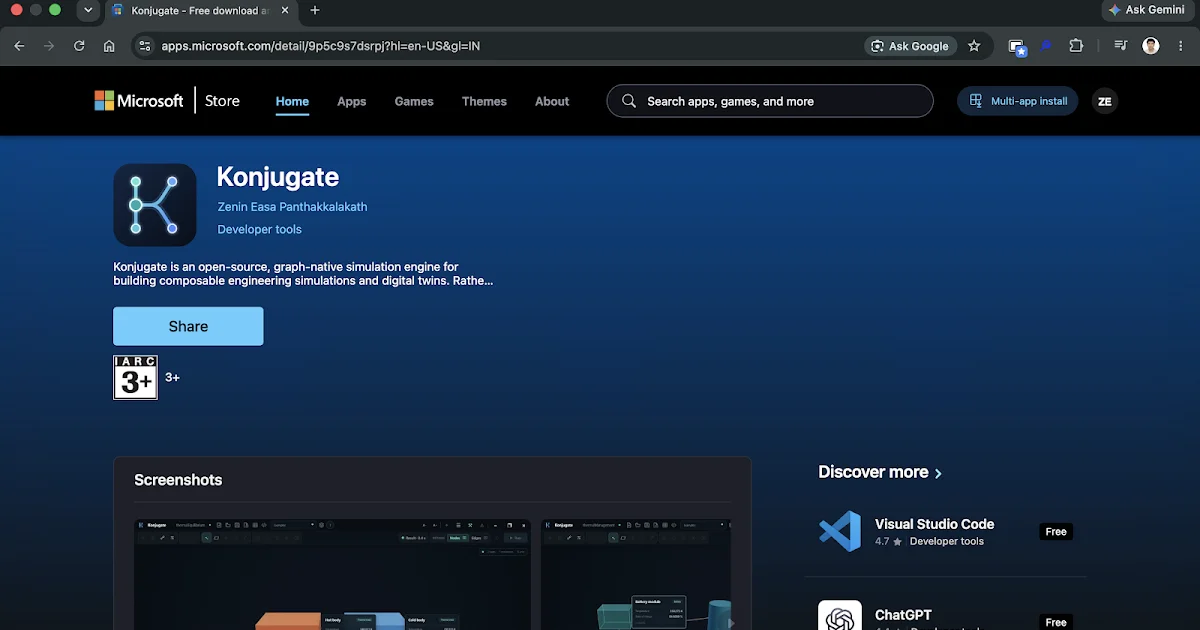The height and width of the screenshot is (630, 1200).
Task: Open the Developer tools category link under Konjugate
Action: [259, 229]
